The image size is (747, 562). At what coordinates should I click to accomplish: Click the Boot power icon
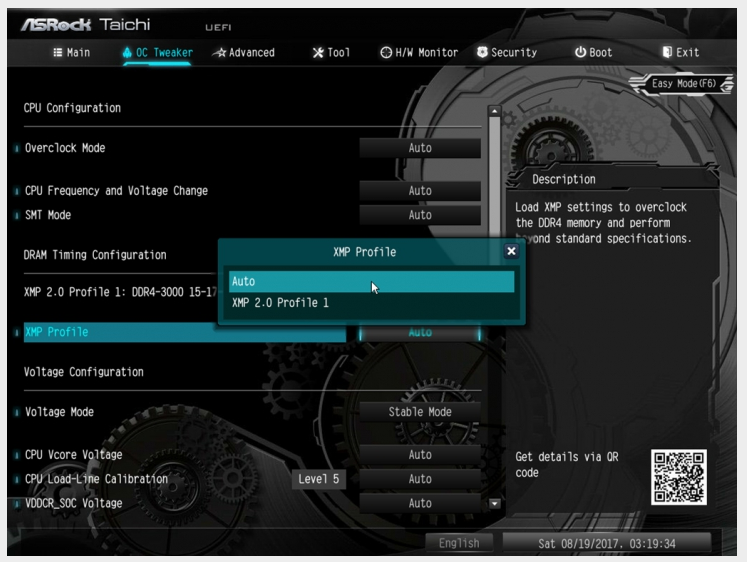[x=580, y=52]
